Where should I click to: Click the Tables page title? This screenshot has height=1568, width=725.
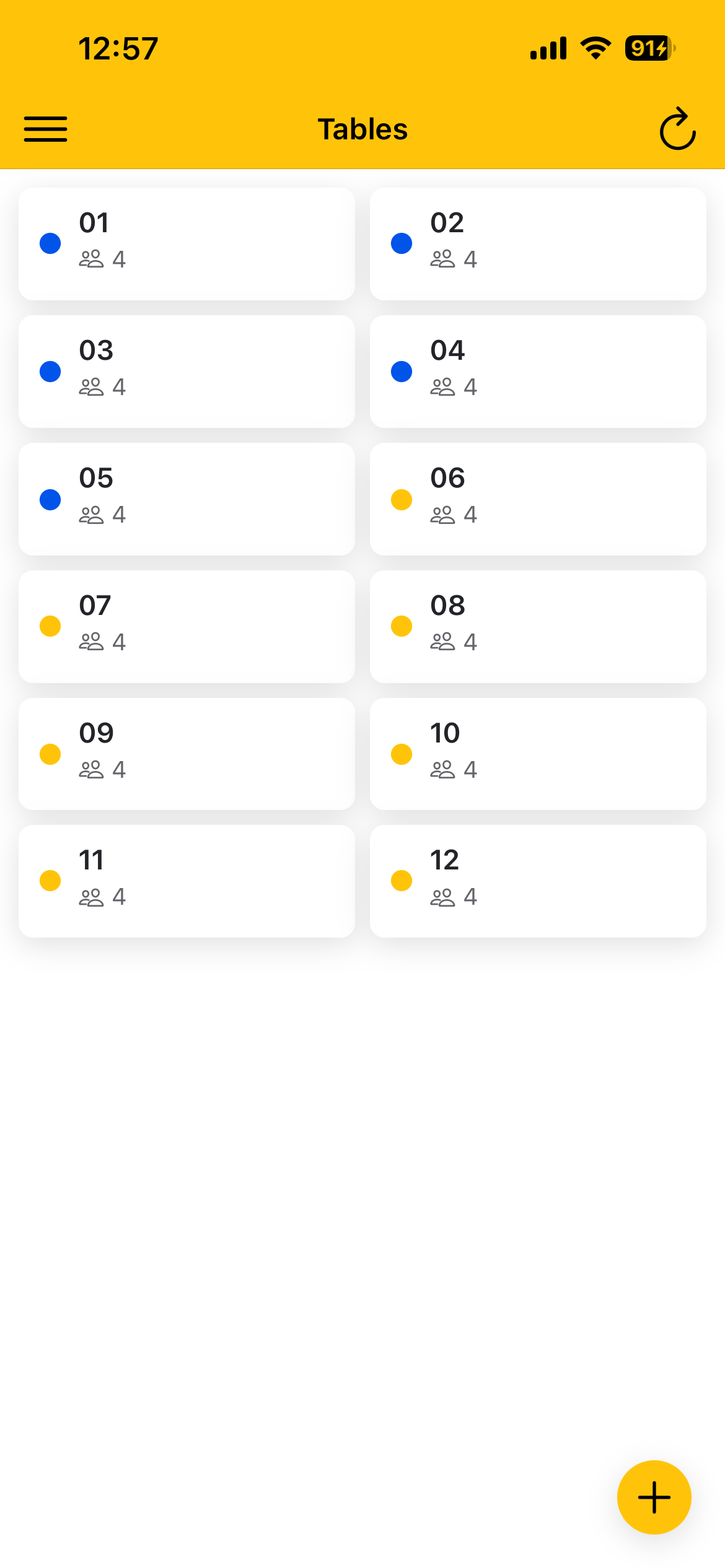[362, 129]
